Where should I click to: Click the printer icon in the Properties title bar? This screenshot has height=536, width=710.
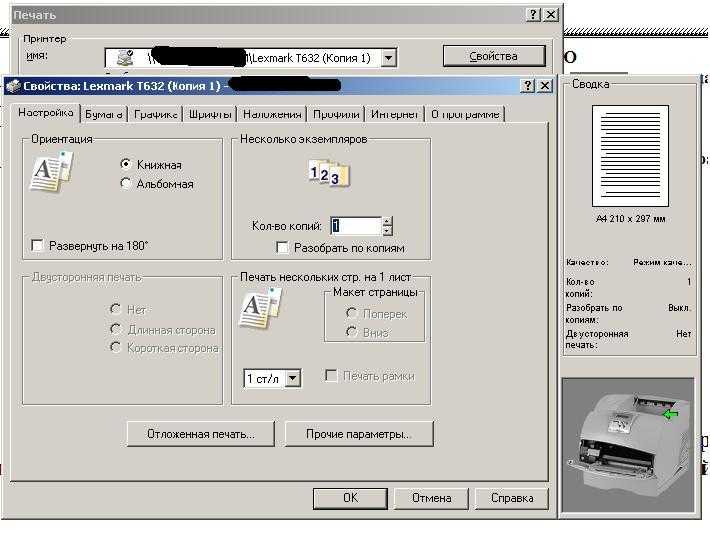13,86
